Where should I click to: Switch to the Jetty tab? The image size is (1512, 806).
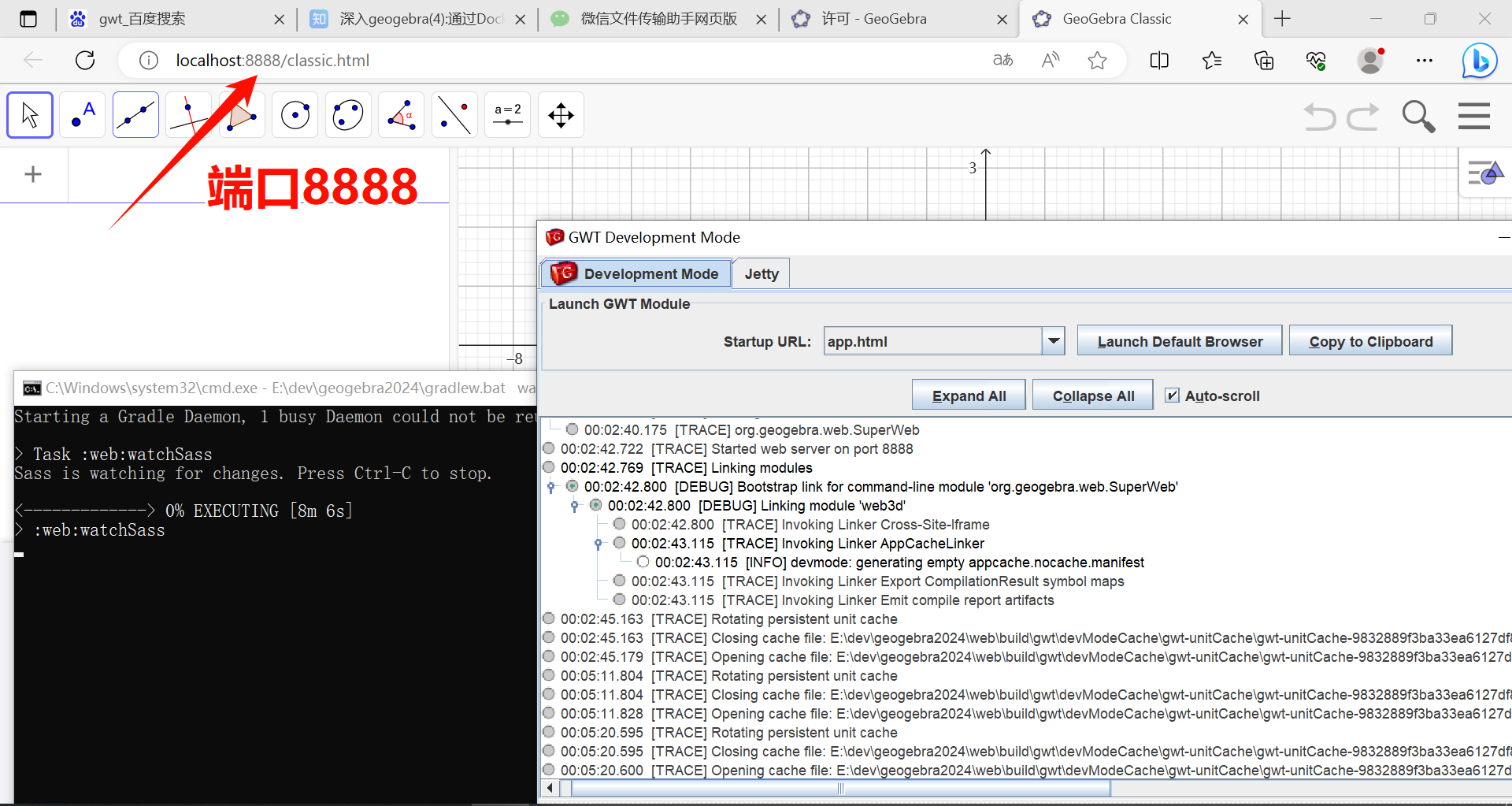coord(762,273)
